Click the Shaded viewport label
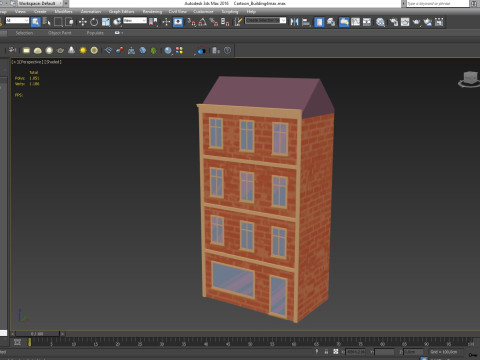The height and width of the screenshot is (360, 480). (x=53, y=62)
